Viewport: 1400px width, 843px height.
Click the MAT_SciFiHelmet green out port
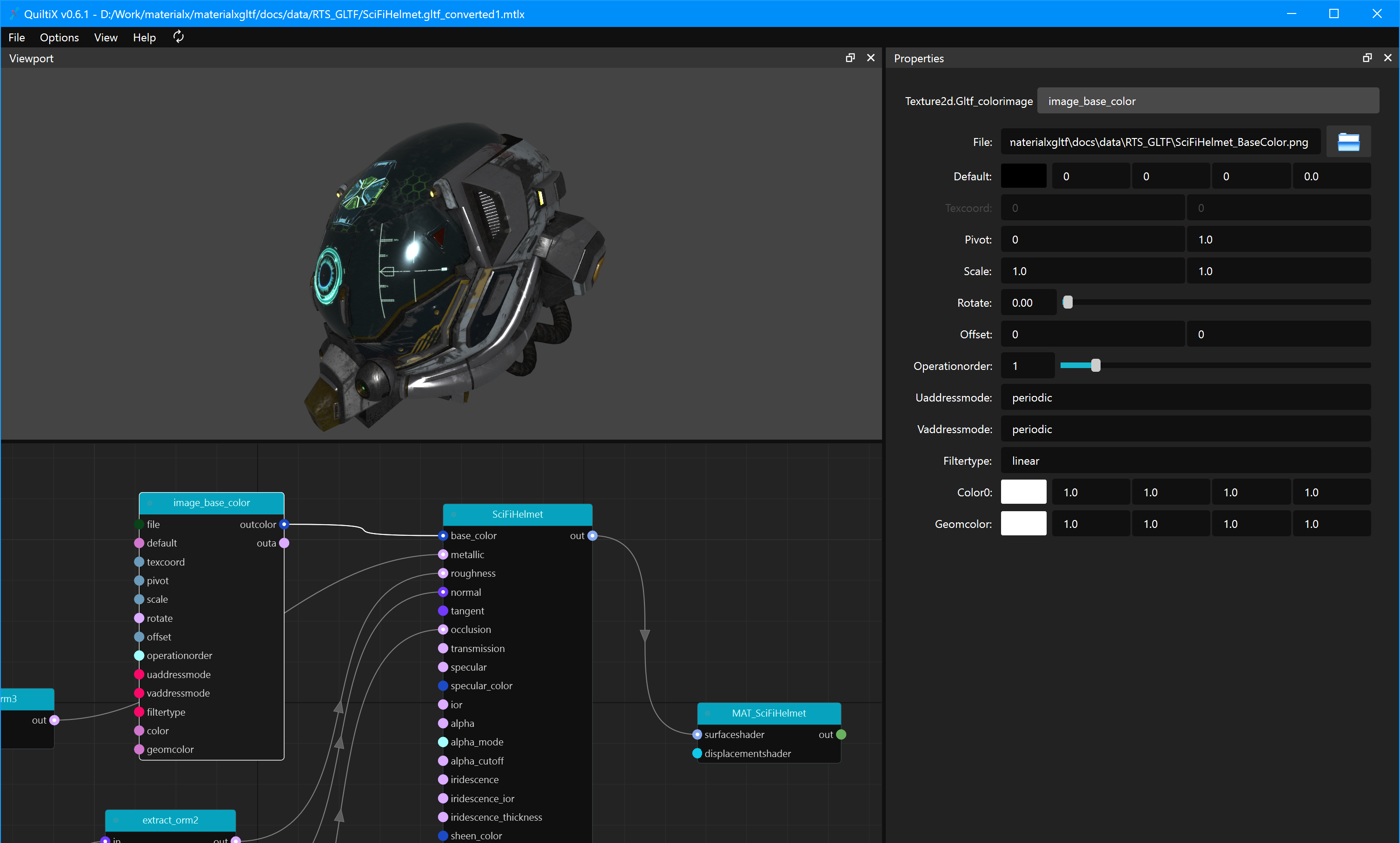842,735
